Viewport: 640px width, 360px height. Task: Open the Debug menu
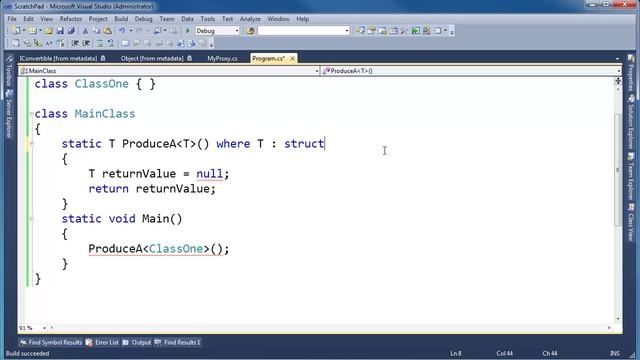(x=143, y=19)
